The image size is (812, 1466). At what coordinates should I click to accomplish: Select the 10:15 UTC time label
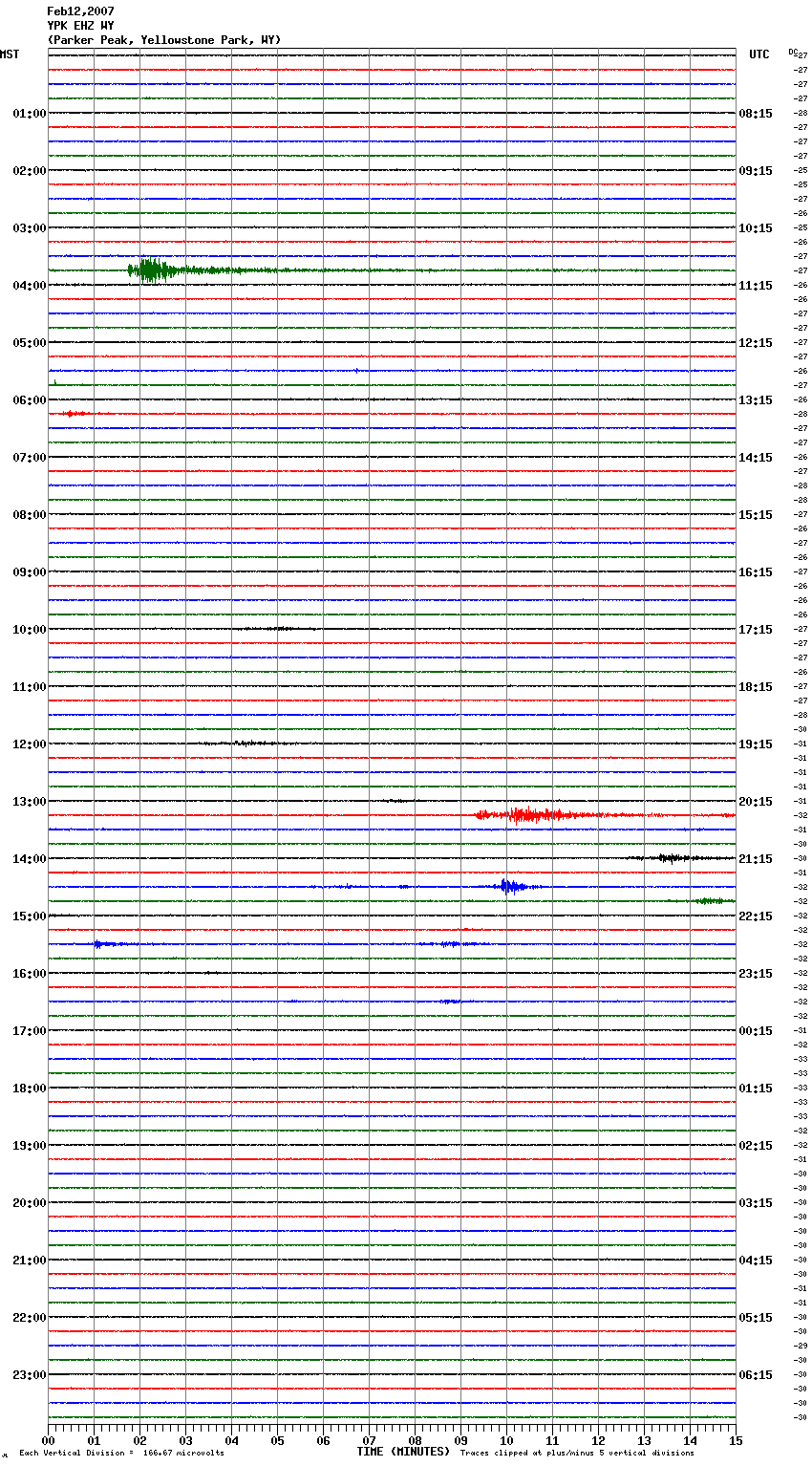pyautogui.click(x=756, y=228)
